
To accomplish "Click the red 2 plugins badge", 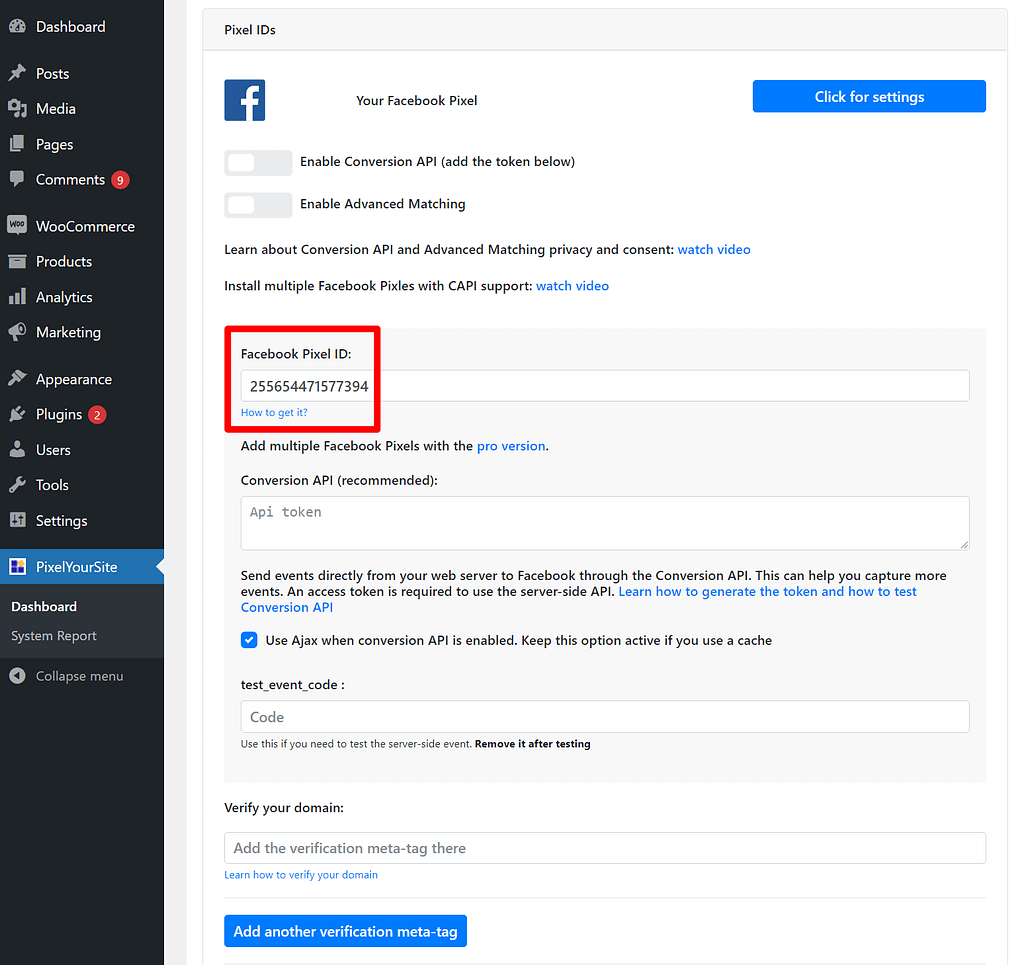I will point(97,415).
